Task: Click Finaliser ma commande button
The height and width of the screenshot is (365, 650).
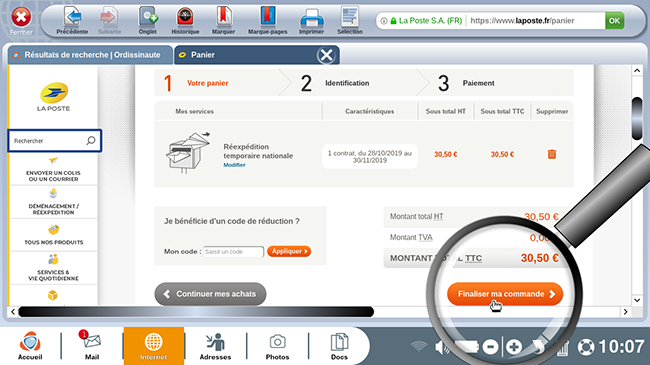Action: click(505, 294)
